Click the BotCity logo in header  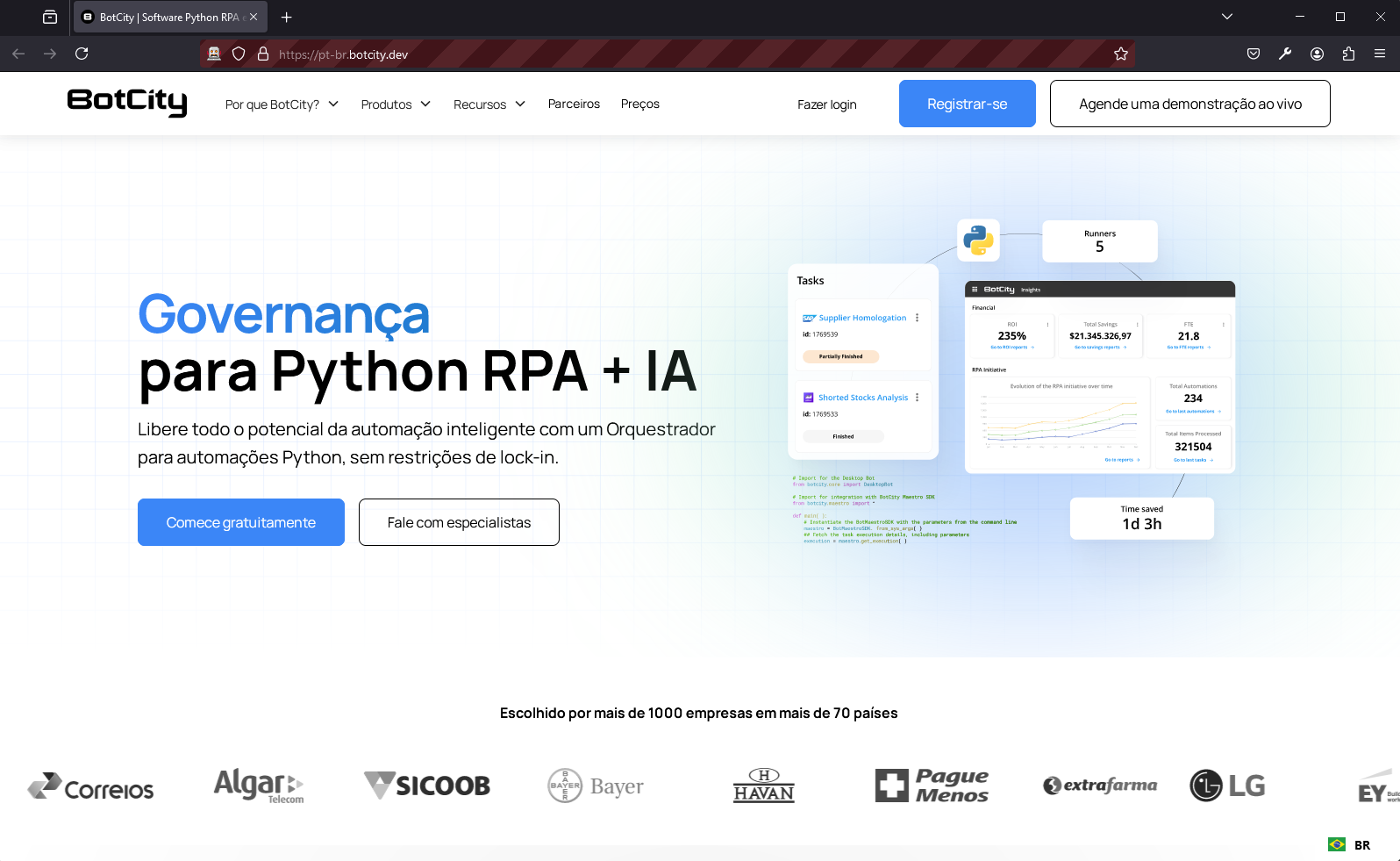point(127,102)
